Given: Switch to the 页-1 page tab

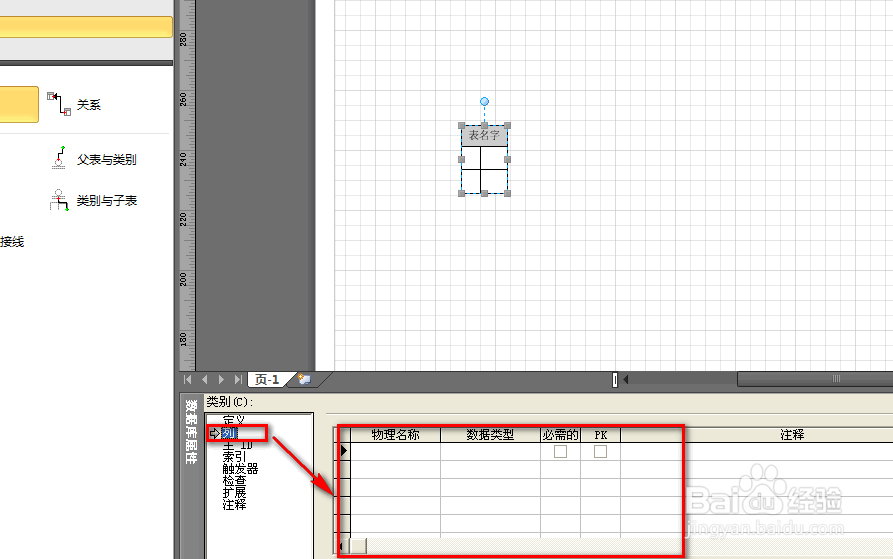Looking at the screenshot, I should tap(267, 379).
